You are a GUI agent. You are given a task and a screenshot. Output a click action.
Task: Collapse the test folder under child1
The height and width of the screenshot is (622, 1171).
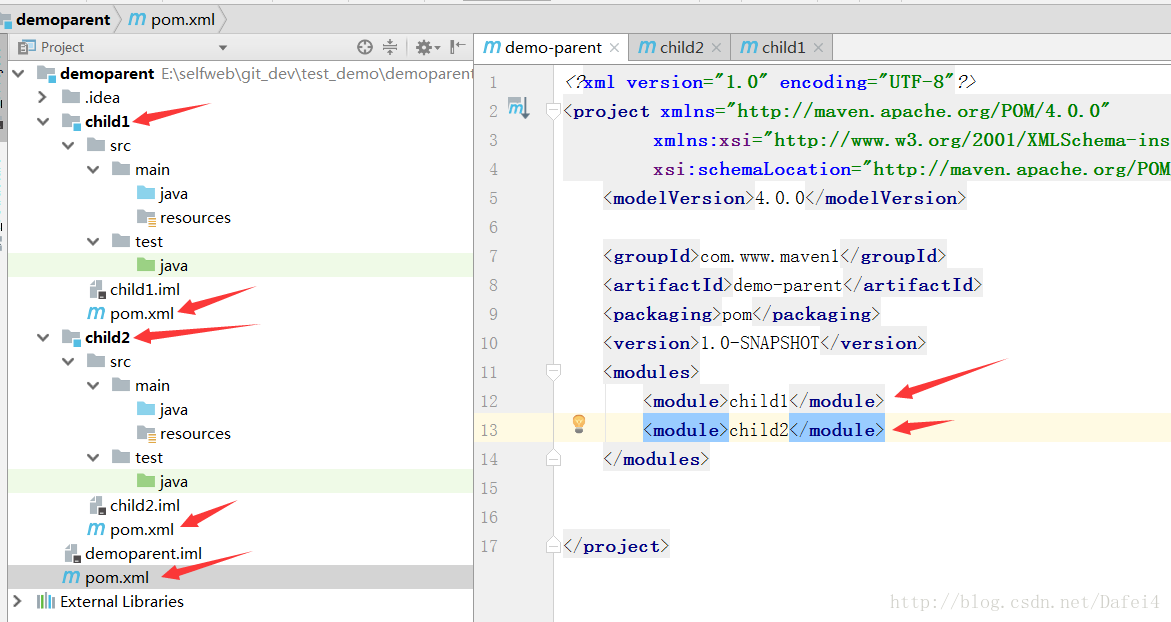(x=93, y=241)
